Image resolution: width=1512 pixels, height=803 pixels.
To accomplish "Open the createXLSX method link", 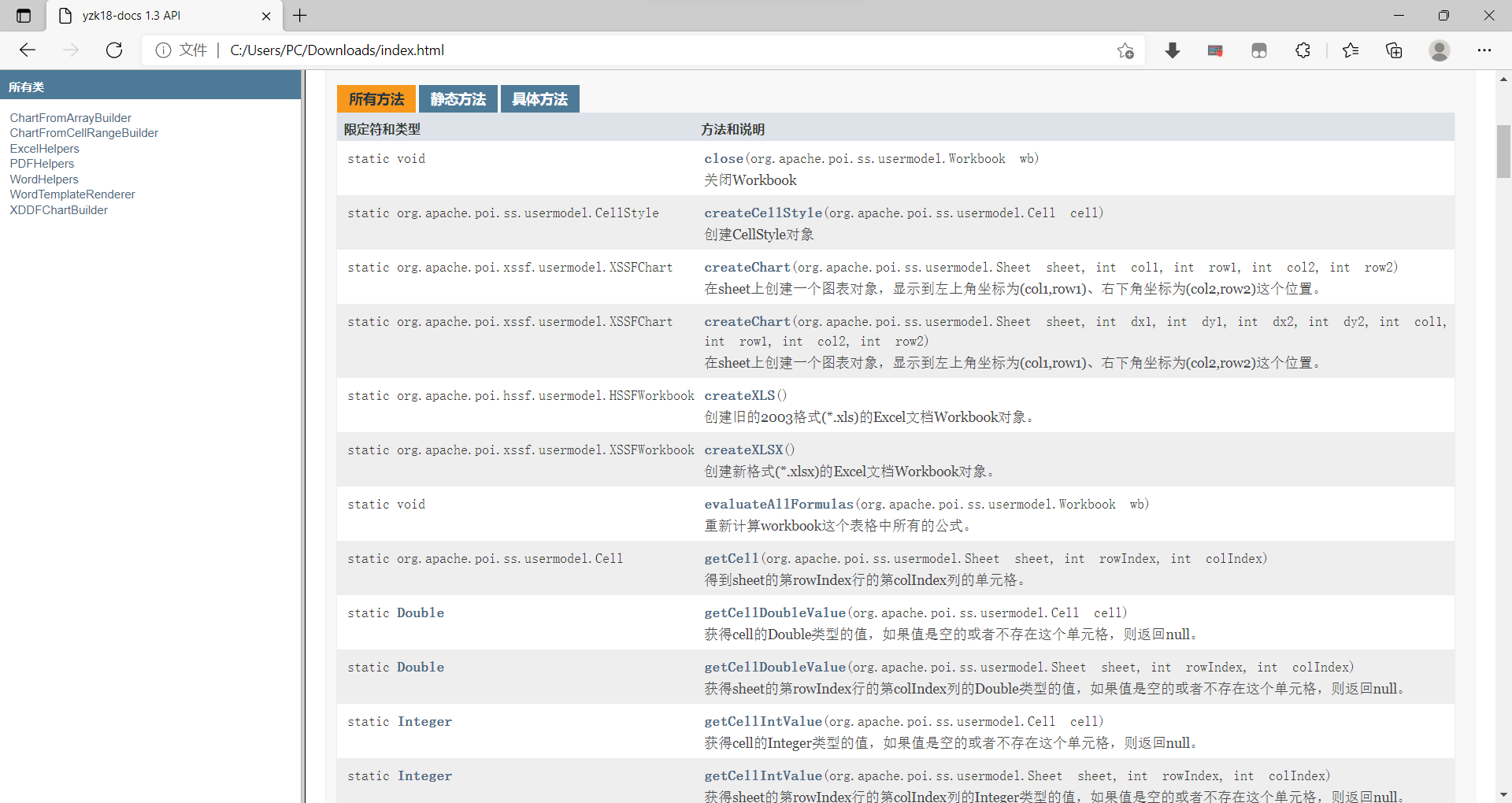I will tap(743, 450).
